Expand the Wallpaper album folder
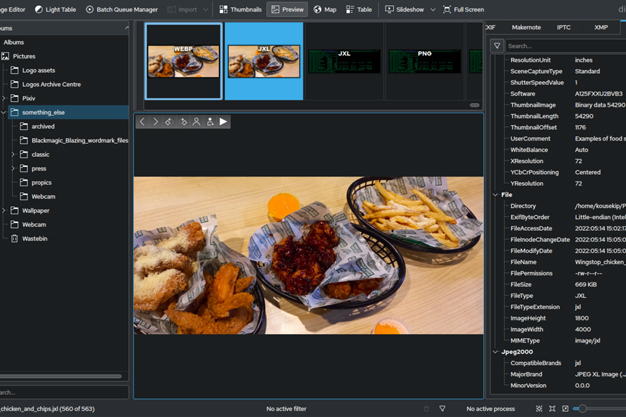The image size is (626, 417). pyautogui.click(x=5, y=210)
